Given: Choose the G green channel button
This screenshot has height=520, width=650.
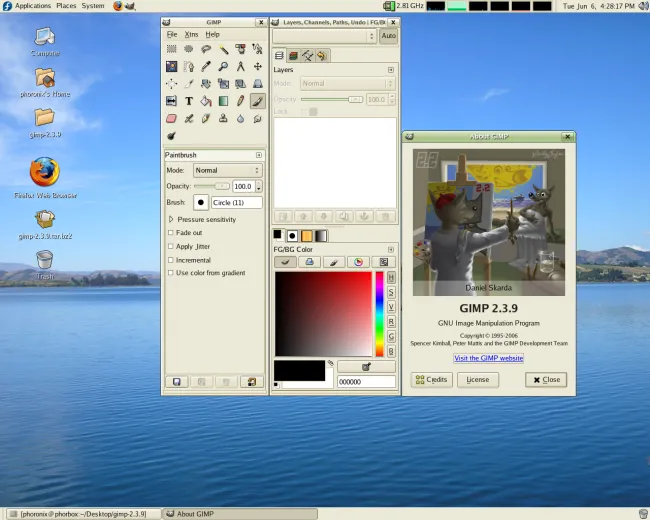Looking at the screenshot, I should pos(391,336).
